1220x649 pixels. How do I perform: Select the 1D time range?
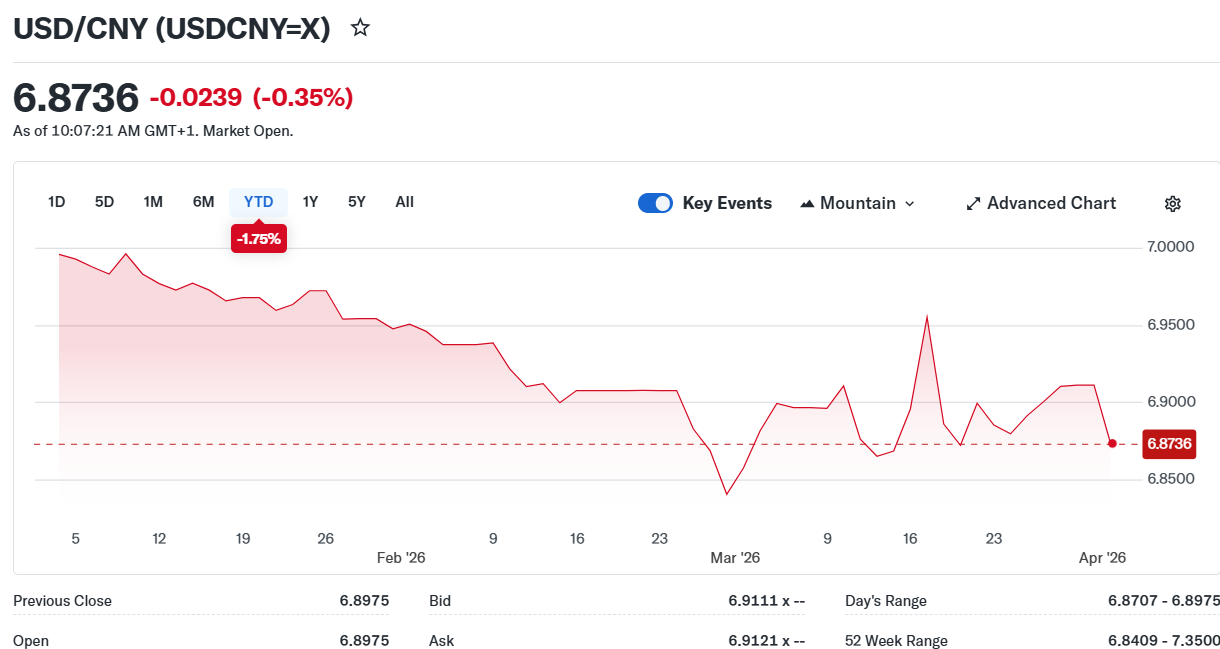[x=57, y=202]
